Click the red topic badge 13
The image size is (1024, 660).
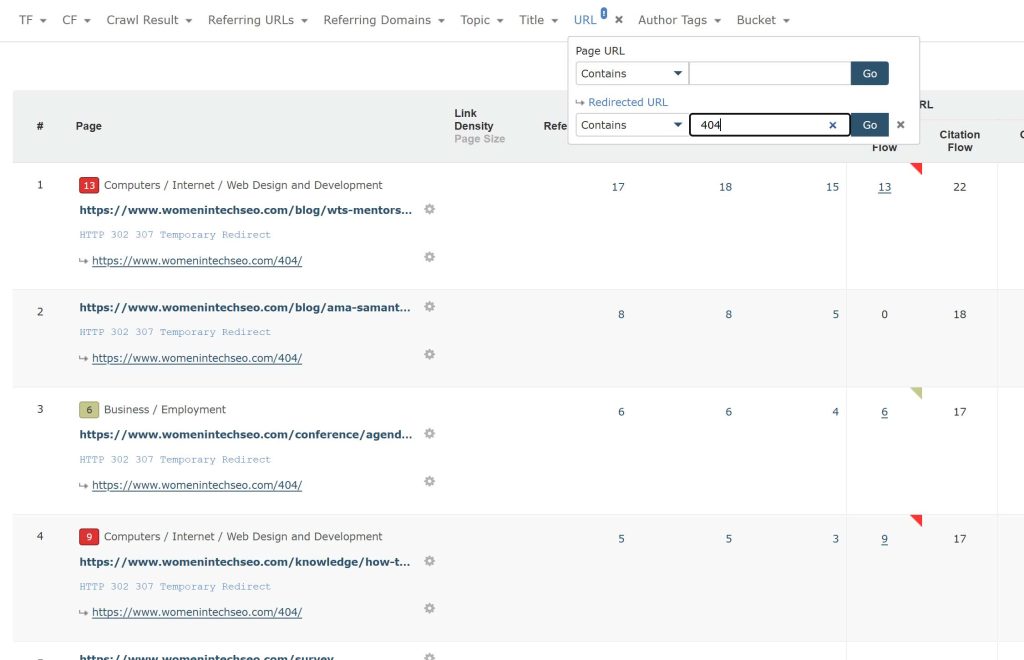pyautogui.click(x=89, y=185)
